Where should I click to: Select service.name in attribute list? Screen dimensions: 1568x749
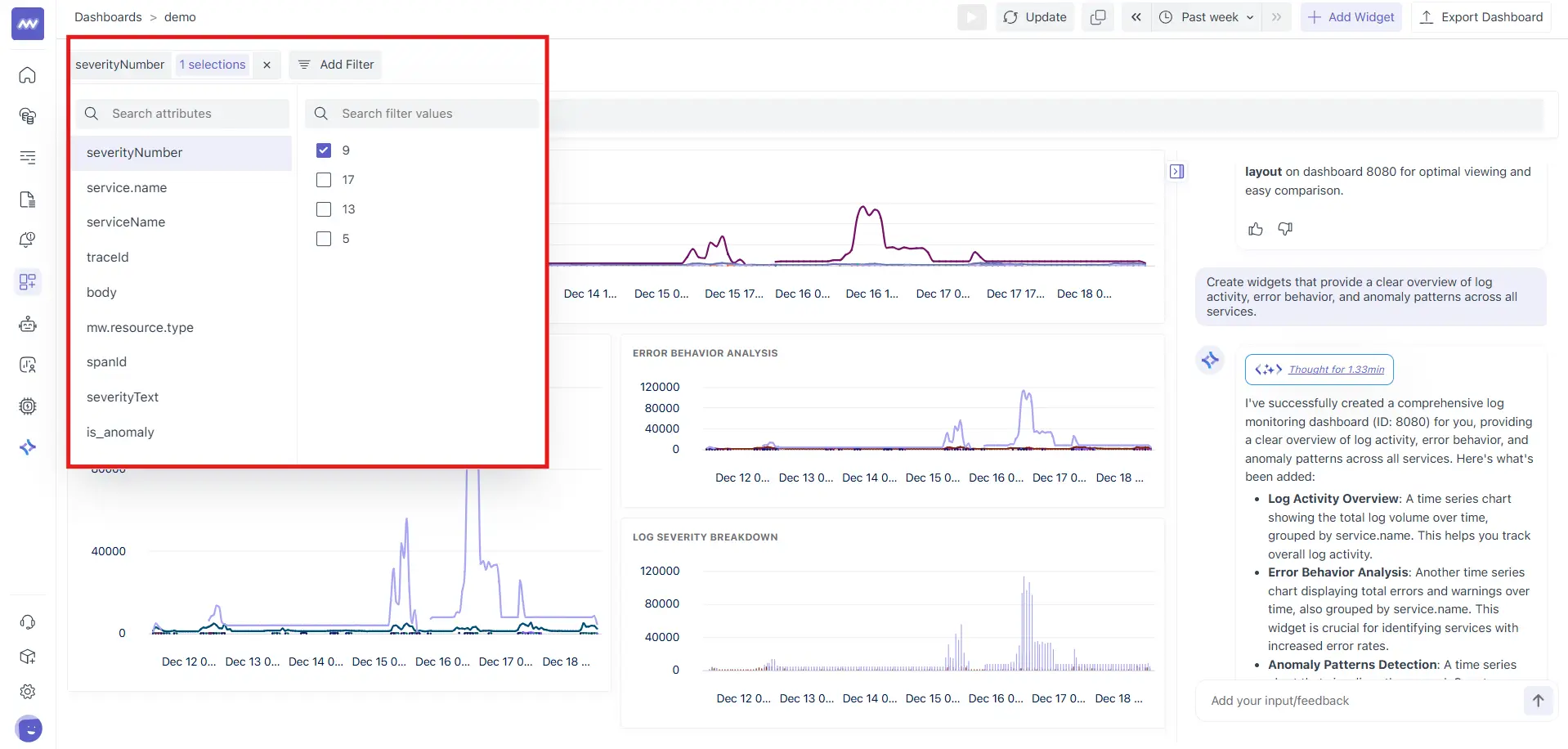[x=127, y=188]
